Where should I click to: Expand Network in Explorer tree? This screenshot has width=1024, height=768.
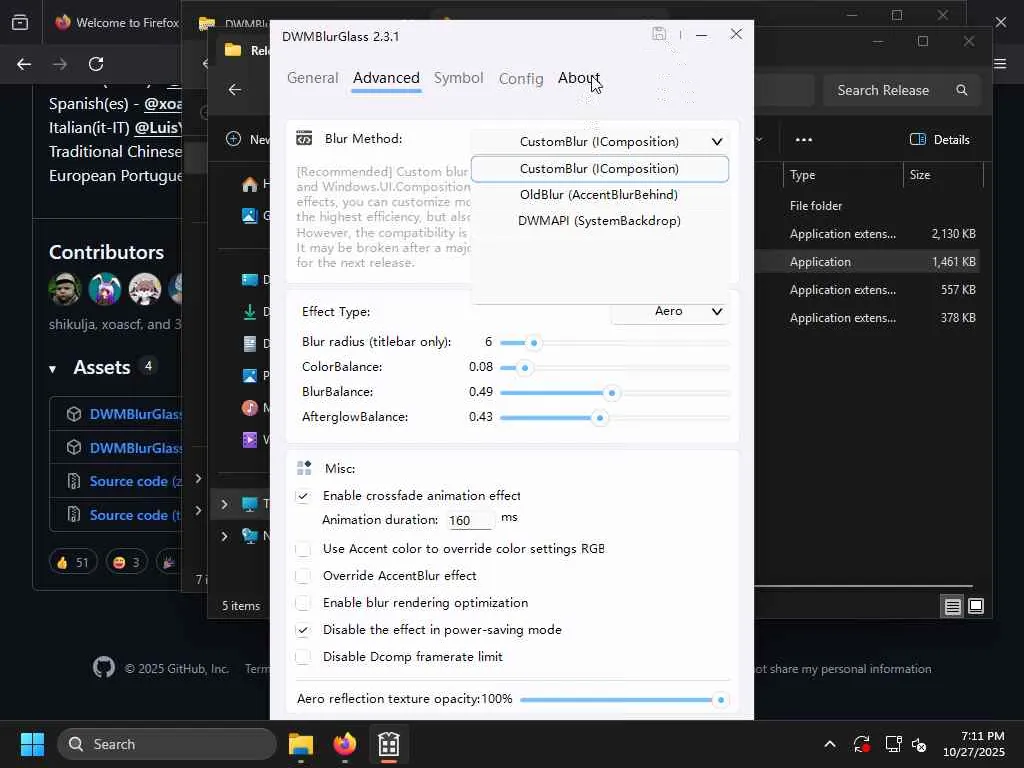pyautogui.click(x=224, y=536)
